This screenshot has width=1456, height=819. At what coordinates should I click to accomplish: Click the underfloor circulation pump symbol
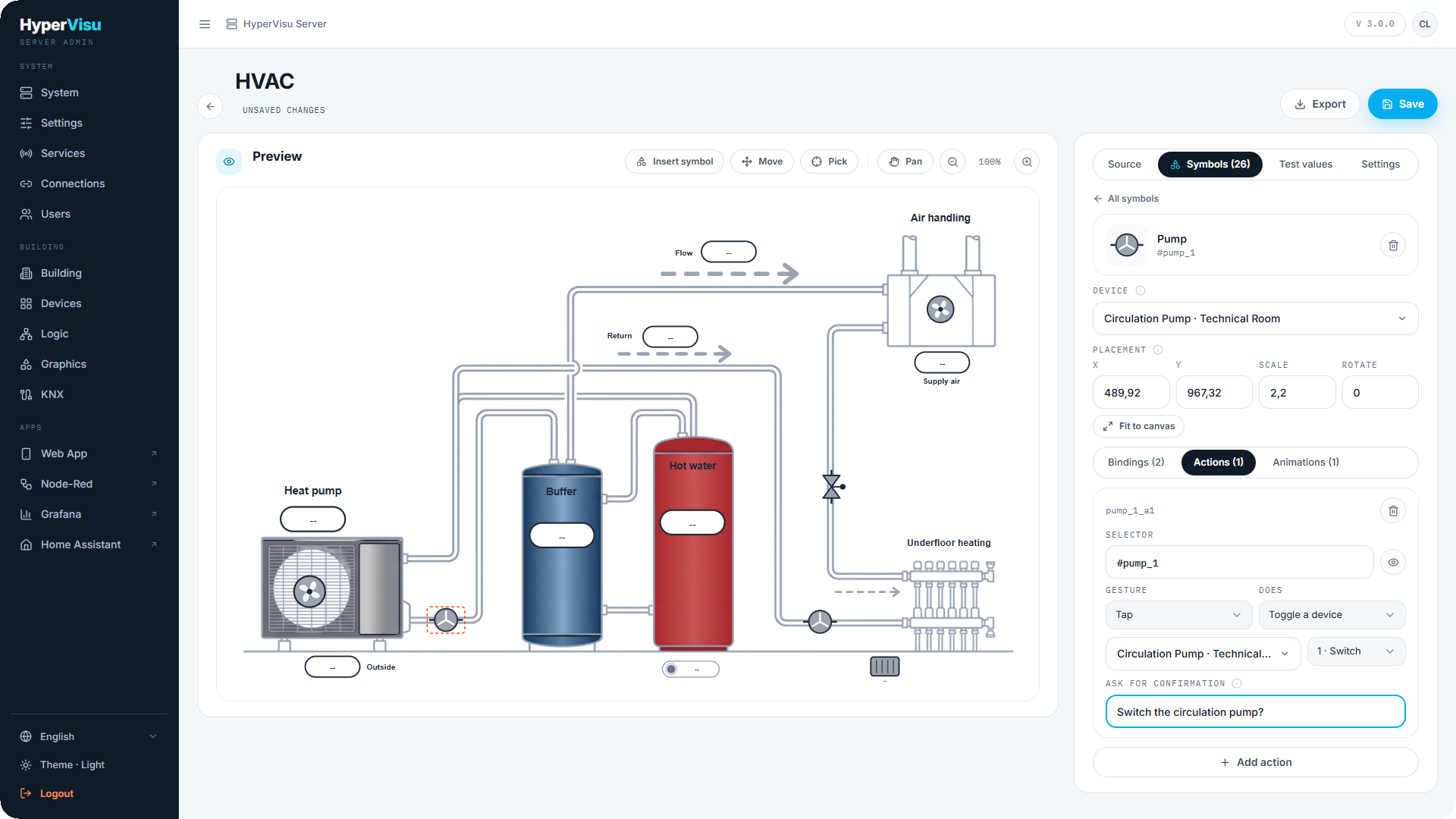click(820, 622)
